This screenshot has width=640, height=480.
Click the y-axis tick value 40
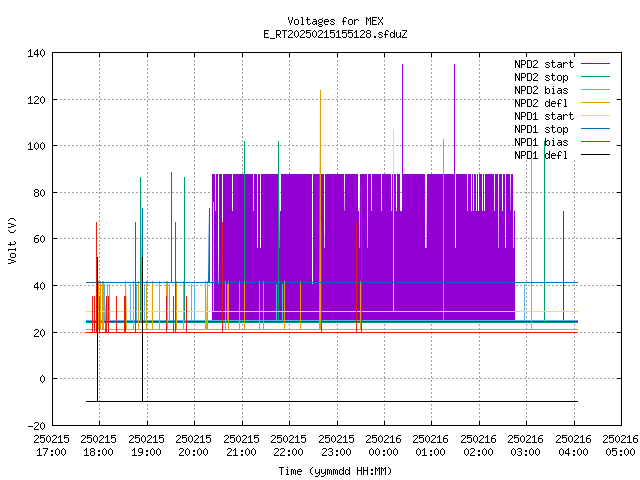click(39, 286)
